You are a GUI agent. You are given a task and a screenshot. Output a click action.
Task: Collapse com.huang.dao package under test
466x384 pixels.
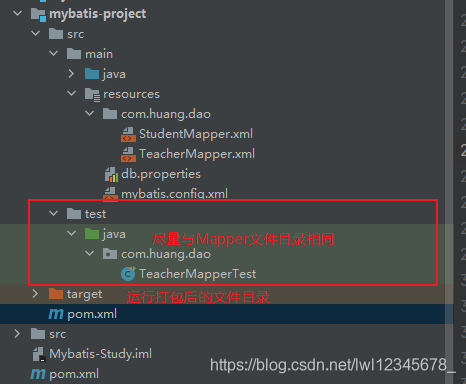pyautogui.click(x=89, y=253)
